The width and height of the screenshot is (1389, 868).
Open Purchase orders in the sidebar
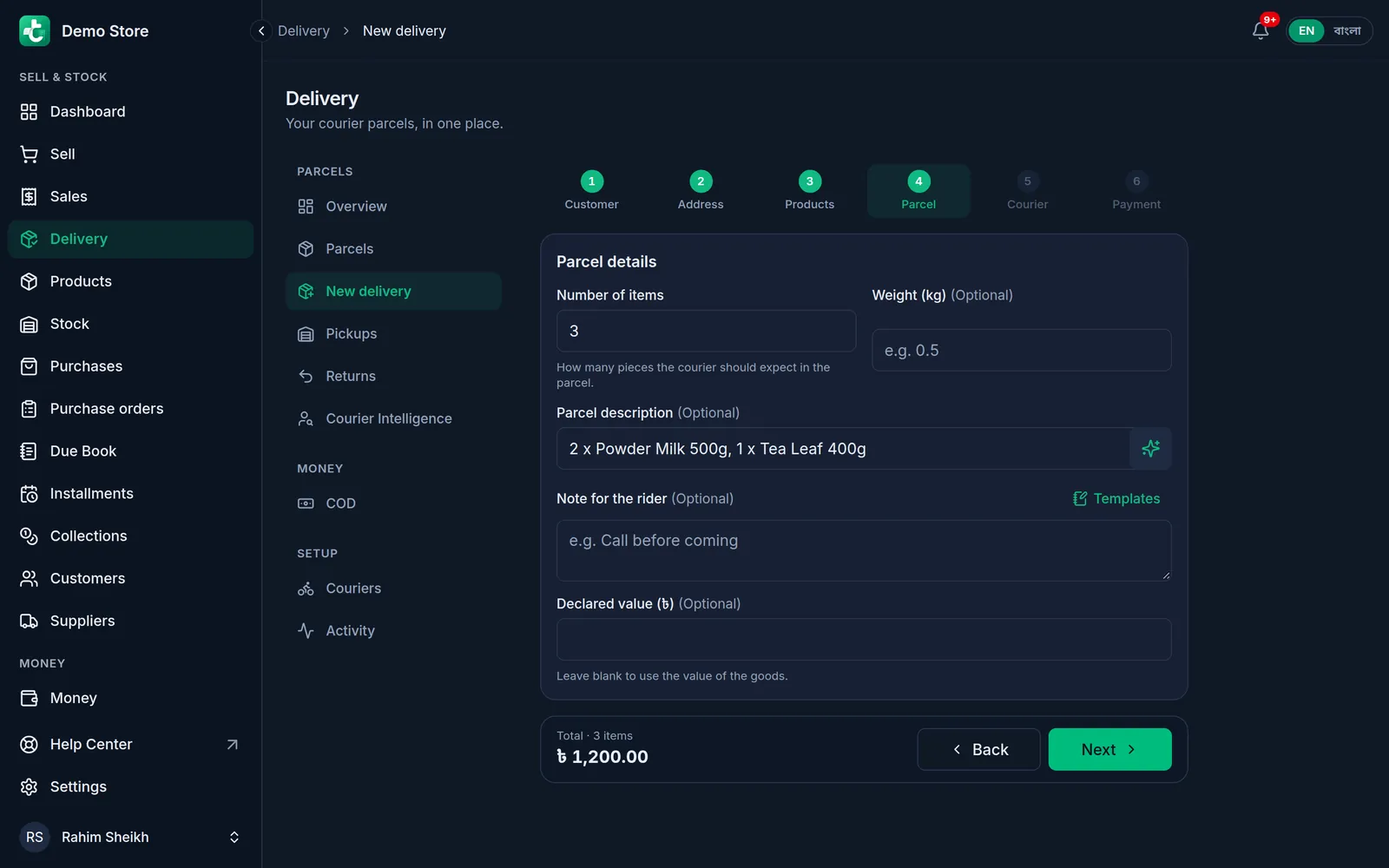click(x=130, y=409)
